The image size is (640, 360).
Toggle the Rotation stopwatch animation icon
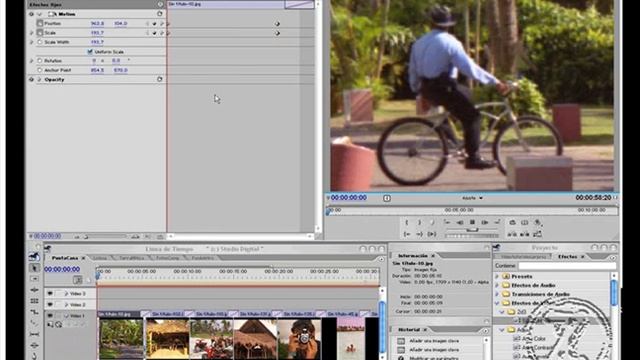(x=40, y=60)
